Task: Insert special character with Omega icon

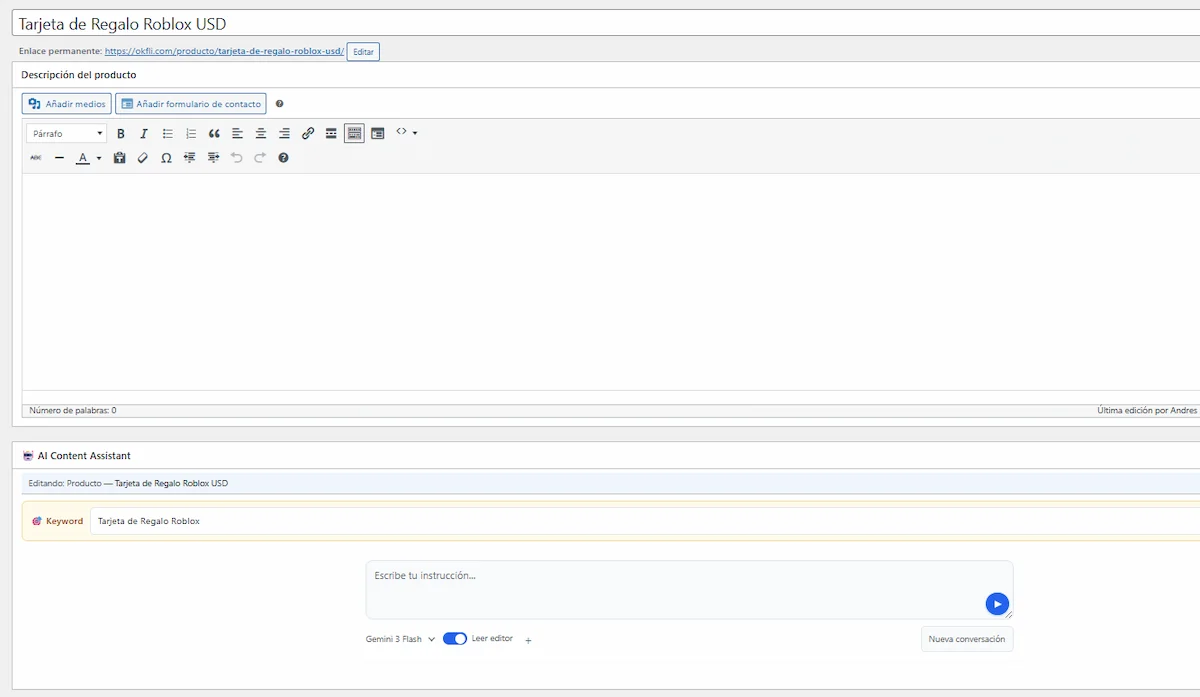Action: [x=166, y=158]
